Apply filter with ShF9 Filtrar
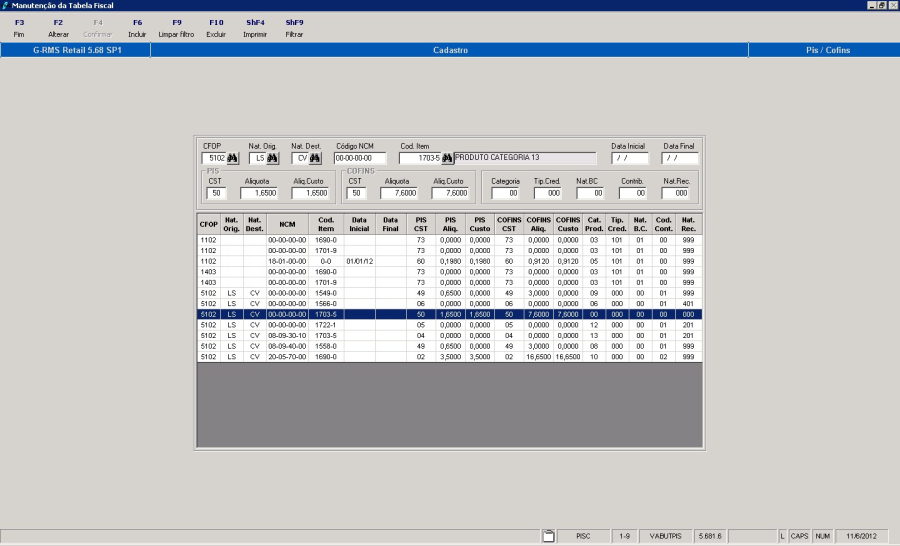Image resolution: width=900 pixels, height=546 pixels. (x=294, y=28)
